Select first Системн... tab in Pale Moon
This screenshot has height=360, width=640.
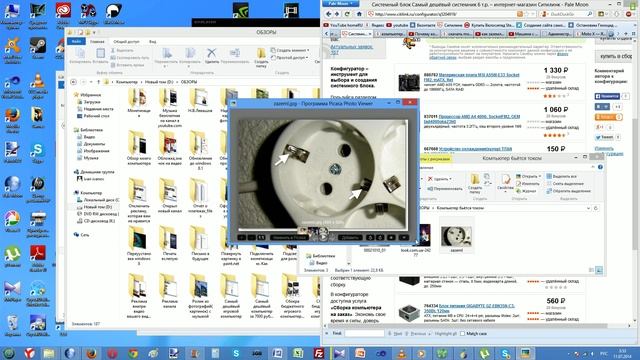356,34
